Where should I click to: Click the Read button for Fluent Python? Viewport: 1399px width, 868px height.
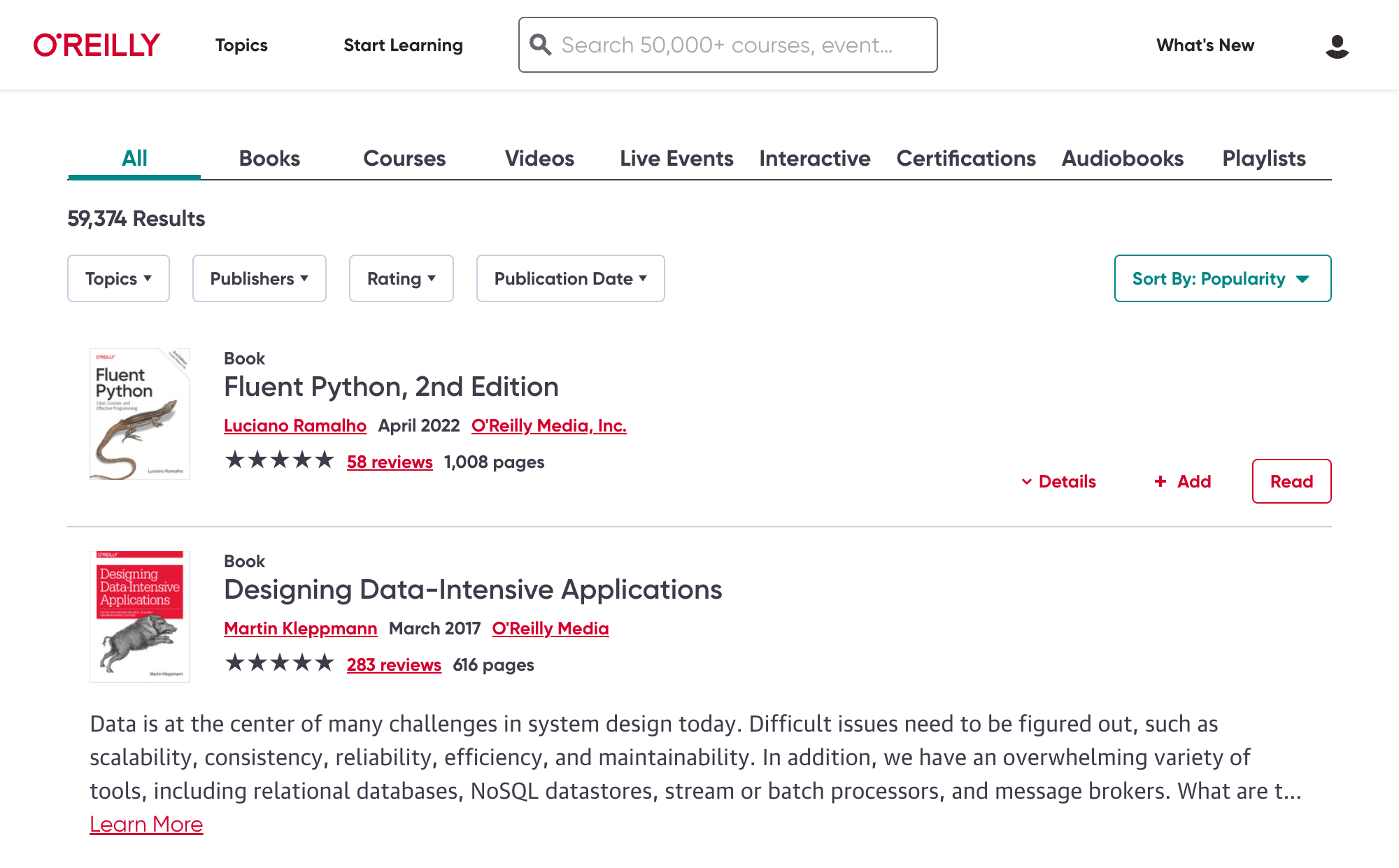[1291, 481]
